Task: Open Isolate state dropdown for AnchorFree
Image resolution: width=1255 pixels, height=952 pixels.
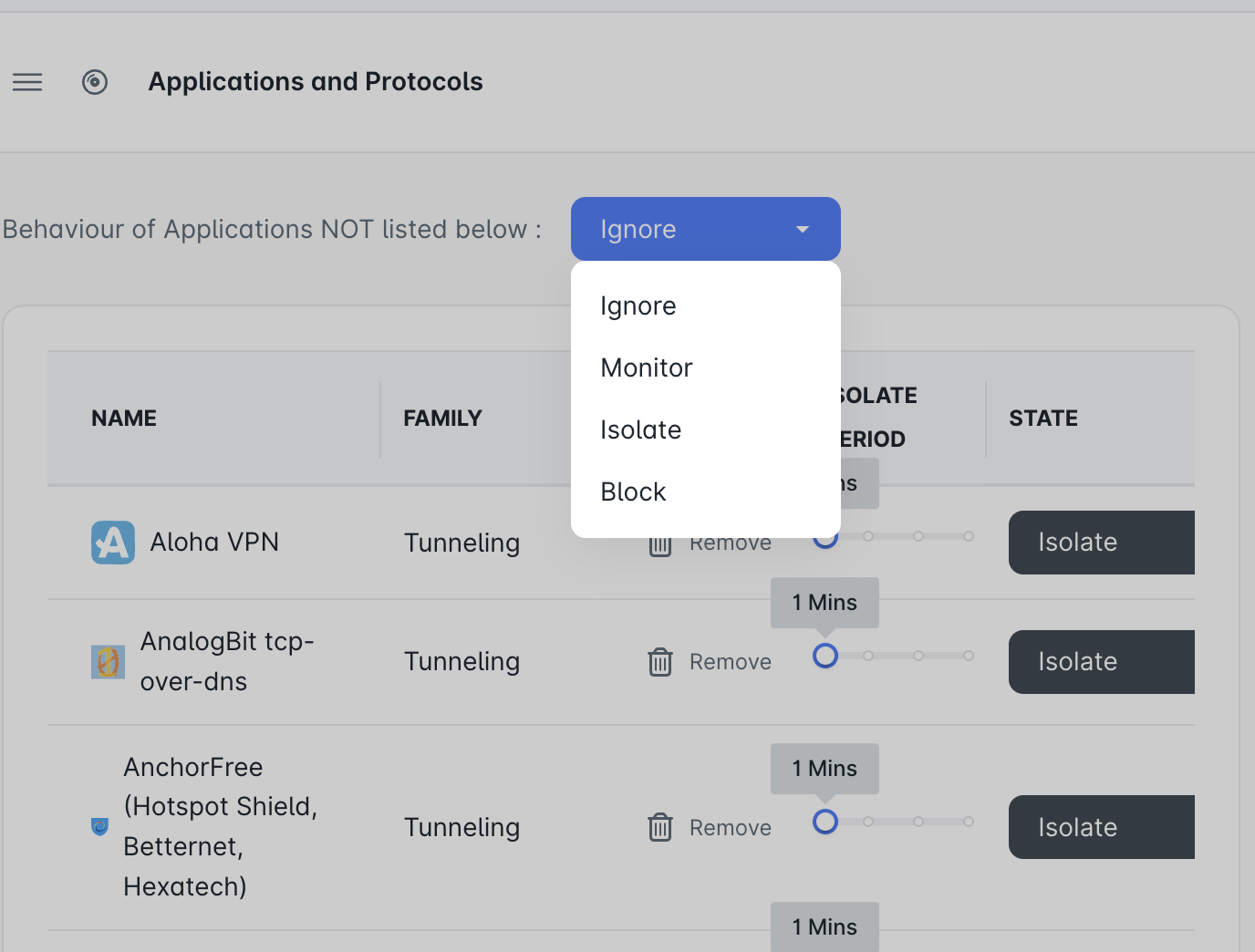Action: (1102, 827)
